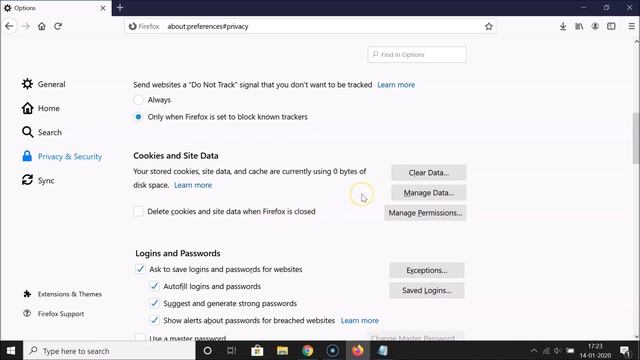
Task: Click the taskbar clock and date
Action: point(596,351)
